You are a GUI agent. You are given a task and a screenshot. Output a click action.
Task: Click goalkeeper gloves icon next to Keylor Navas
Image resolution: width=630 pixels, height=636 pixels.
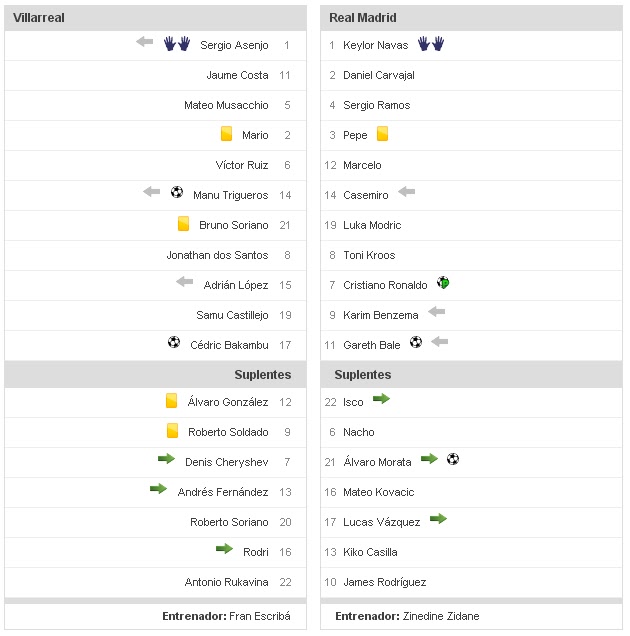pos(431,44)
